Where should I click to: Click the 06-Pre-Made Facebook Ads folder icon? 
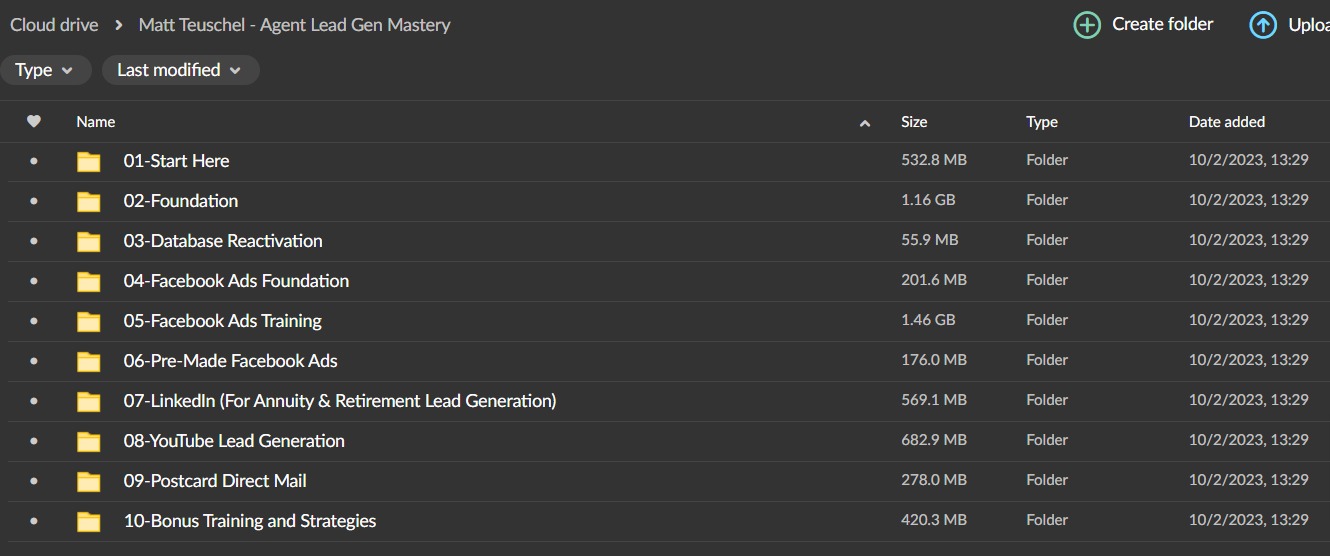coord(89,361)
